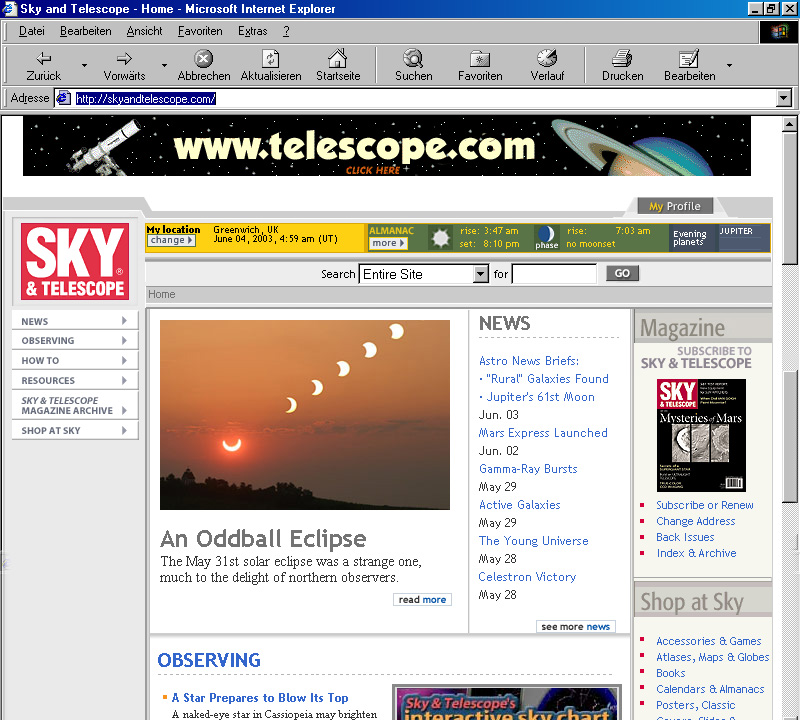Expand the RESOURCES sidebar menu
This screenshot has height=720, width=800.
(74, 380)
